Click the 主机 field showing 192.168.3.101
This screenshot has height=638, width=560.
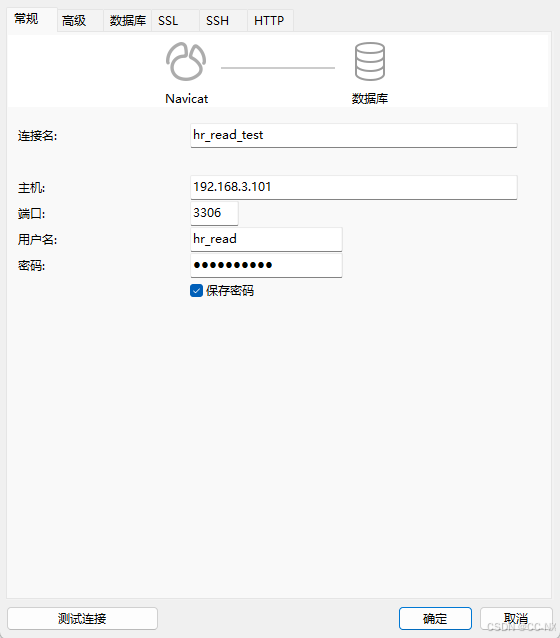[354, 188]
